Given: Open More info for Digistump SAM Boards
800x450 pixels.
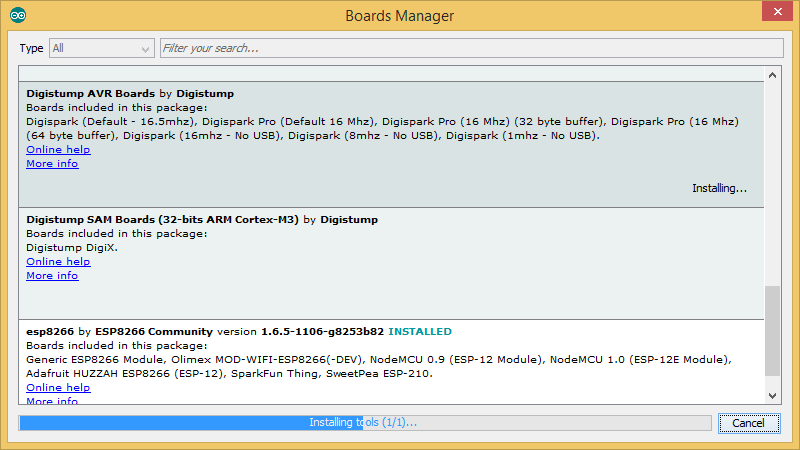Looking at the screenshot, I should pyautogui.click(x=52, y=276).
